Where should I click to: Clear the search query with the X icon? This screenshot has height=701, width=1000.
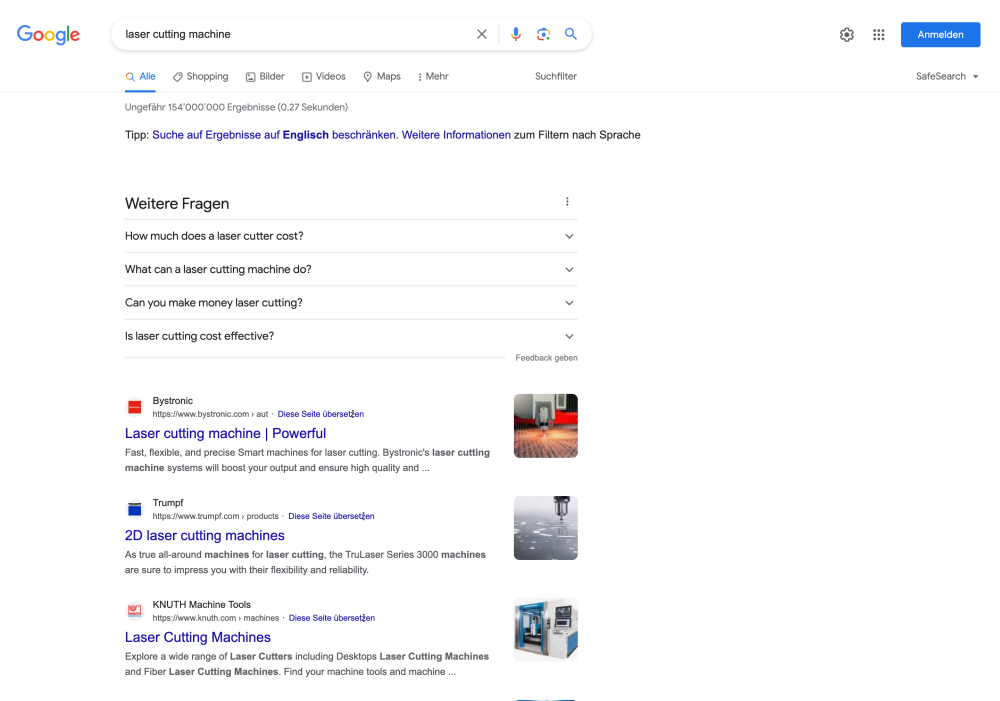[x=481, y=33]
